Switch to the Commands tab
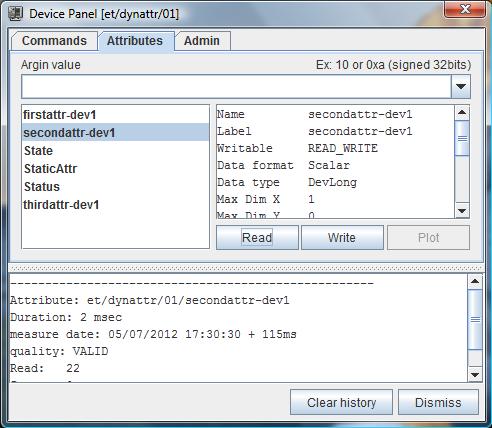The width and height of the screenshot is (492, 428). point(54,41)
